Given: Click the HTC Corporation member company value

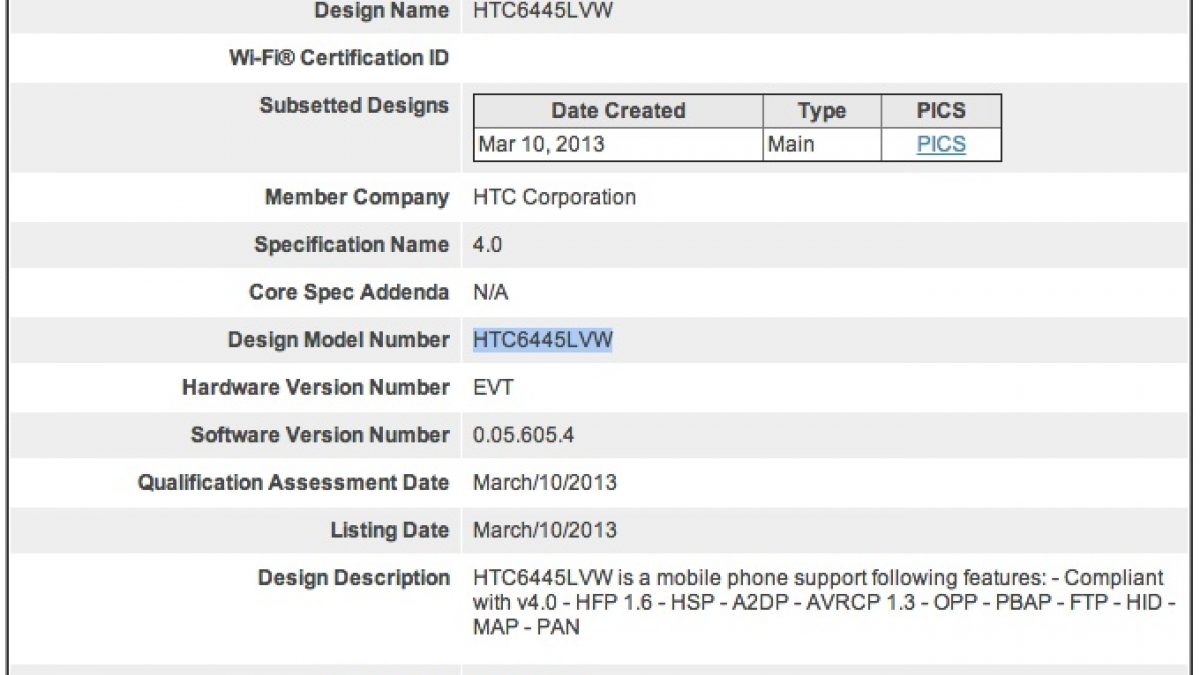Looking at the screenshot, I should click(554, 197).
